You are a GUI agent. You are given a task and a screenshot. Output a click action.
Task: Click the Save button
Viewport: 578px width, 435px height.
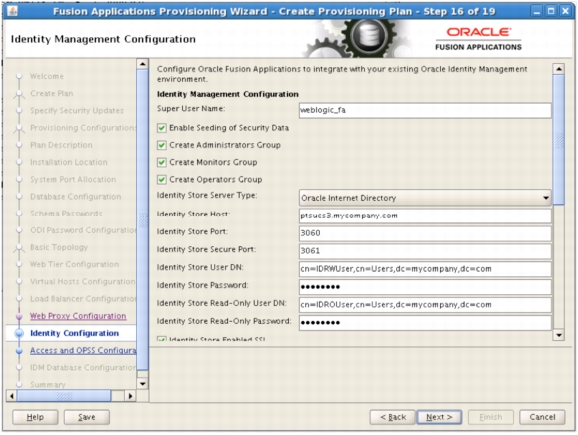[87, 417]
